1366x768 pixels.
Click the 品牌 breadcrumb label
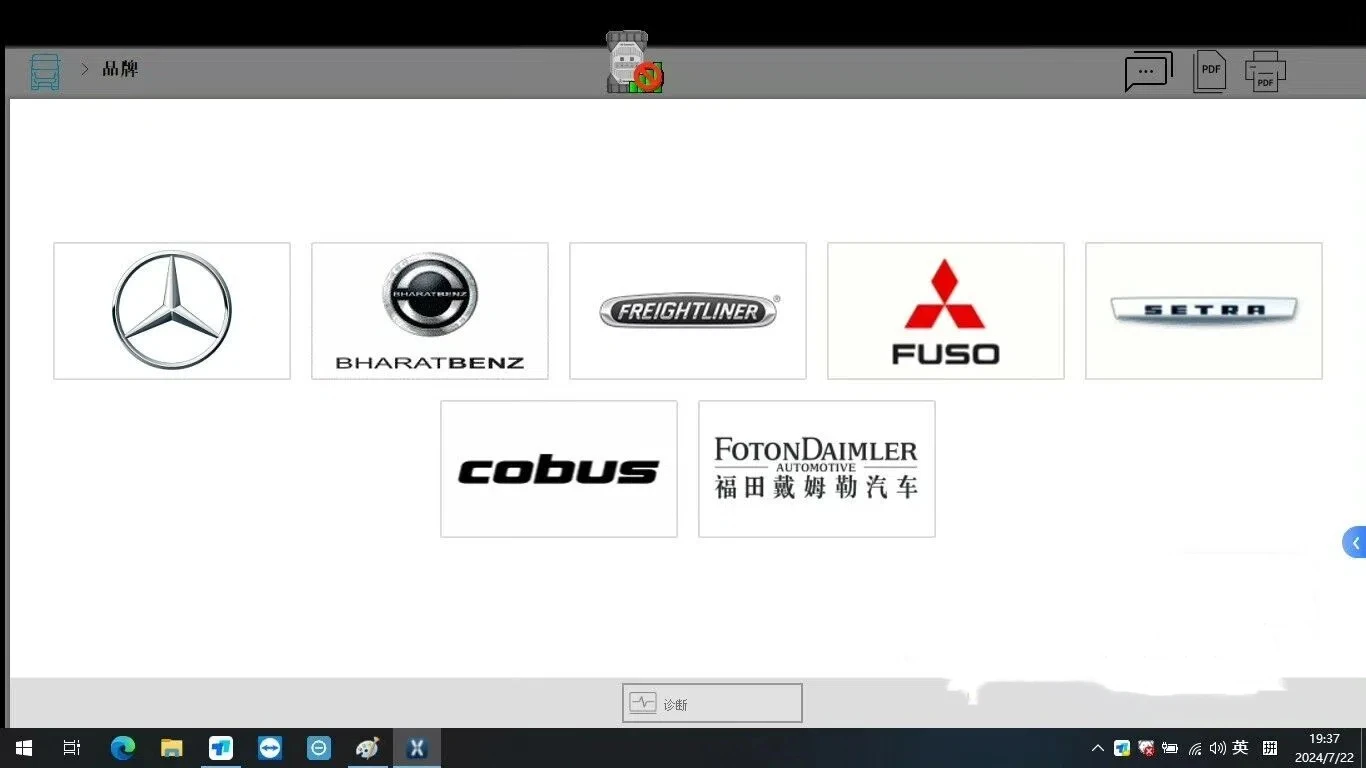120,69
